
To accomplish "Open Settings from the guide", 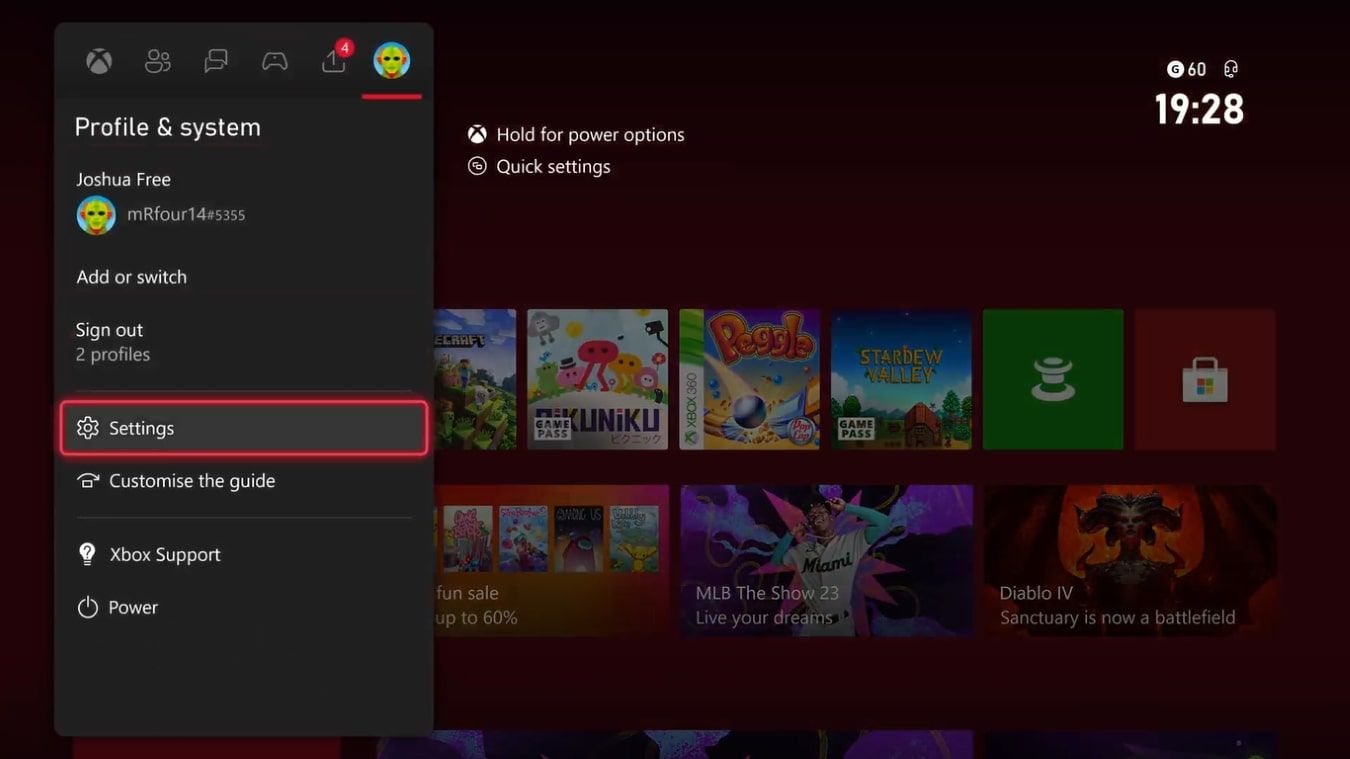I will (x=244, y=428).
